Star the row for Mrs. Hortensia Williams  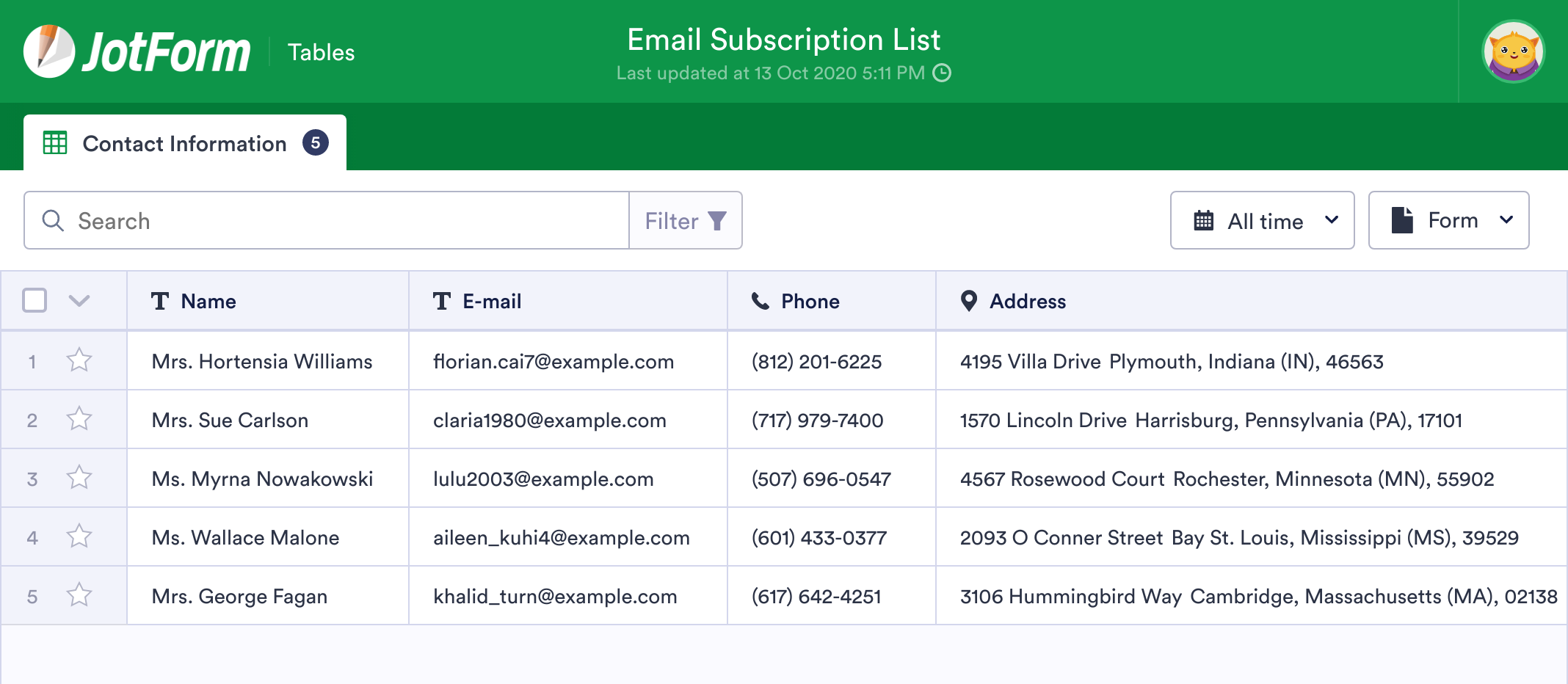[x=79, y=360]
